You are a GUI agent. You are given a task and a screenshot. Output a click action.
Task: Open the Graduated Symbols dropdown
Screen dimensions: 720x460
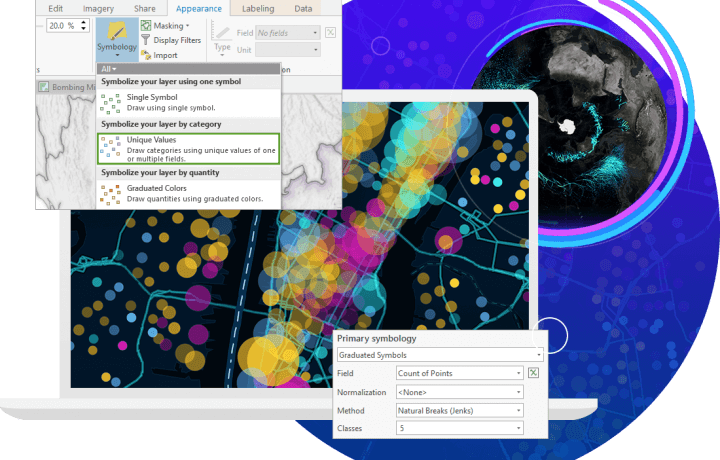click(x=440, y=355)
